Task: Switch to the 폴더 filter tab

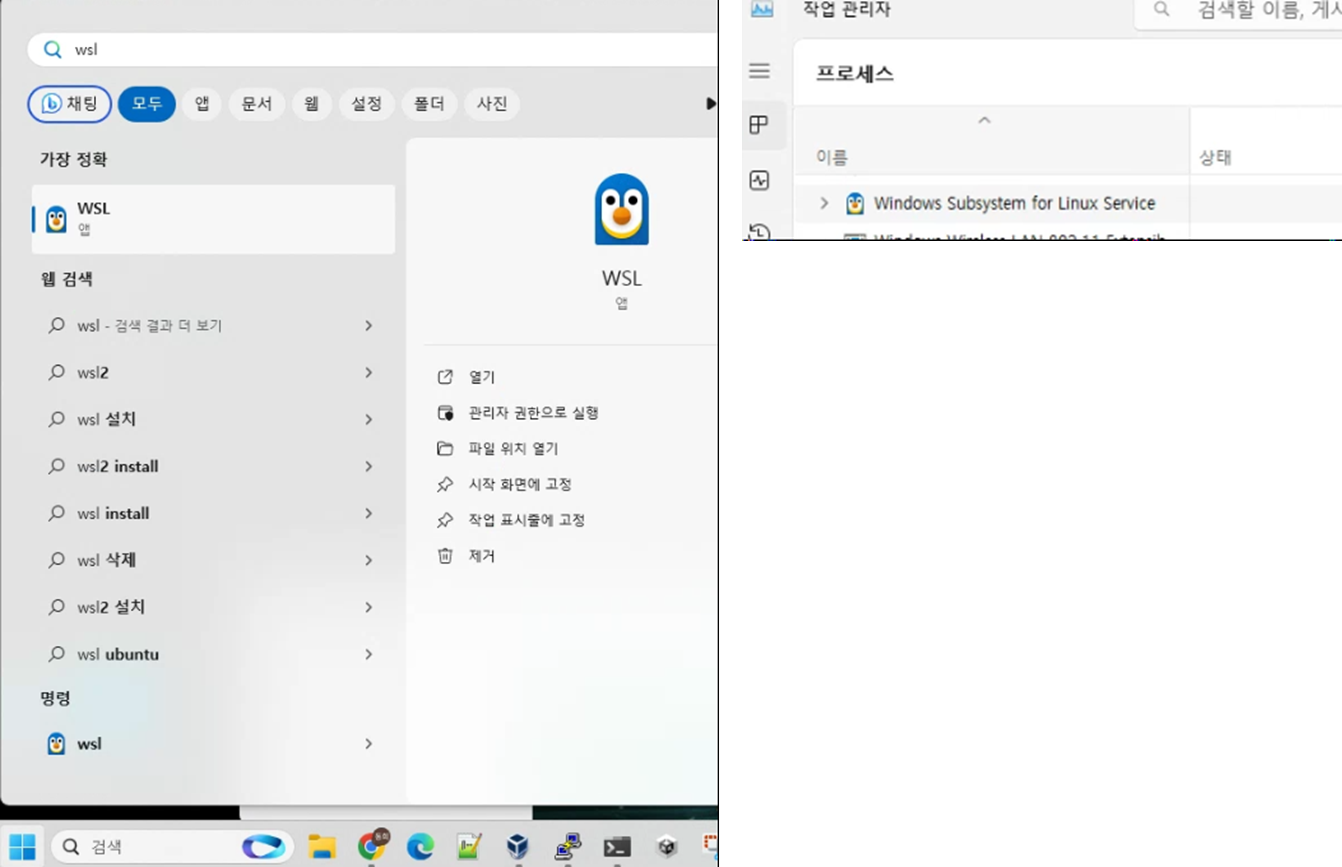Action: pos(430,104)
